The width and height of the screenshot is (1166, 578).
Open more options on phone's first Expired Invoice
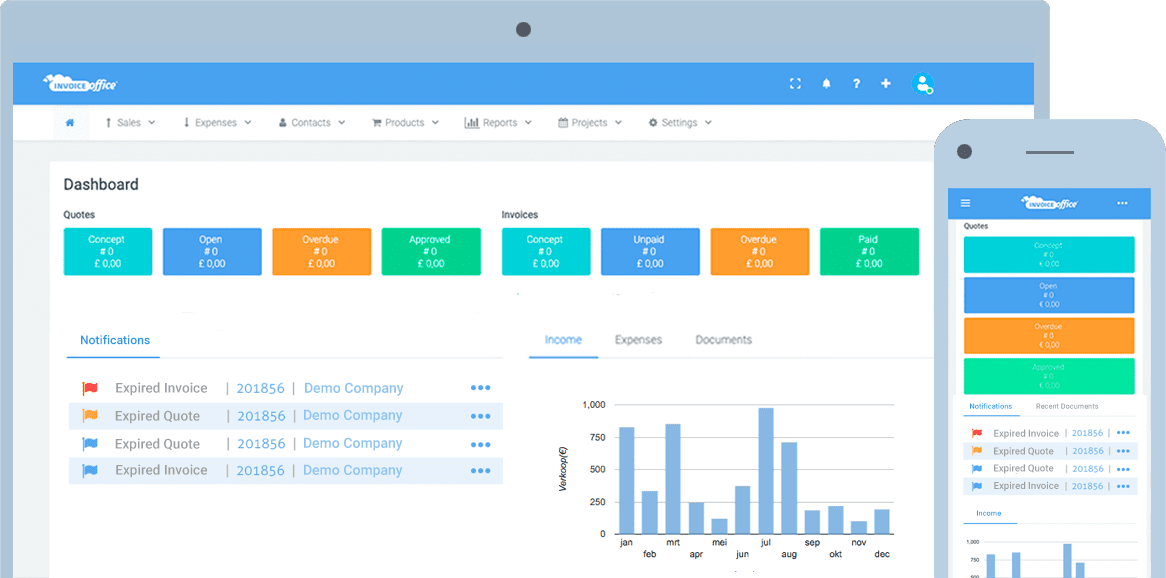click(x=1123, y=433)
